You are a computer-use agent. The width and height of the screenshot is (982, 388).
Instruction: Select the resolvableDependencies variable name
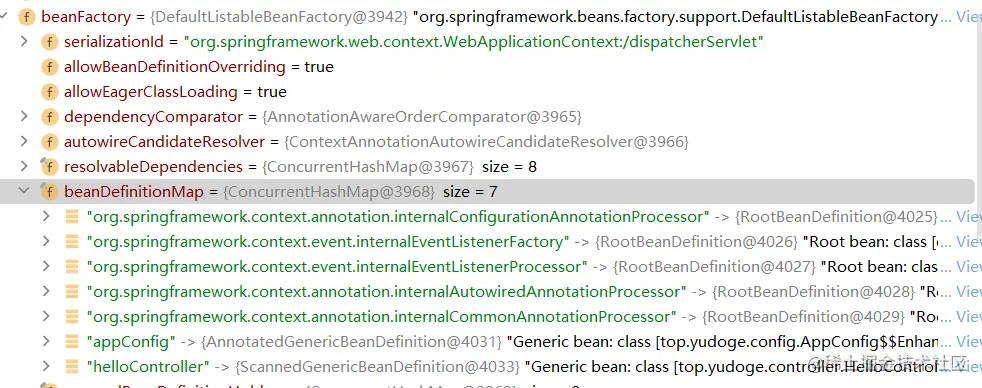click(x=153, y=167)
